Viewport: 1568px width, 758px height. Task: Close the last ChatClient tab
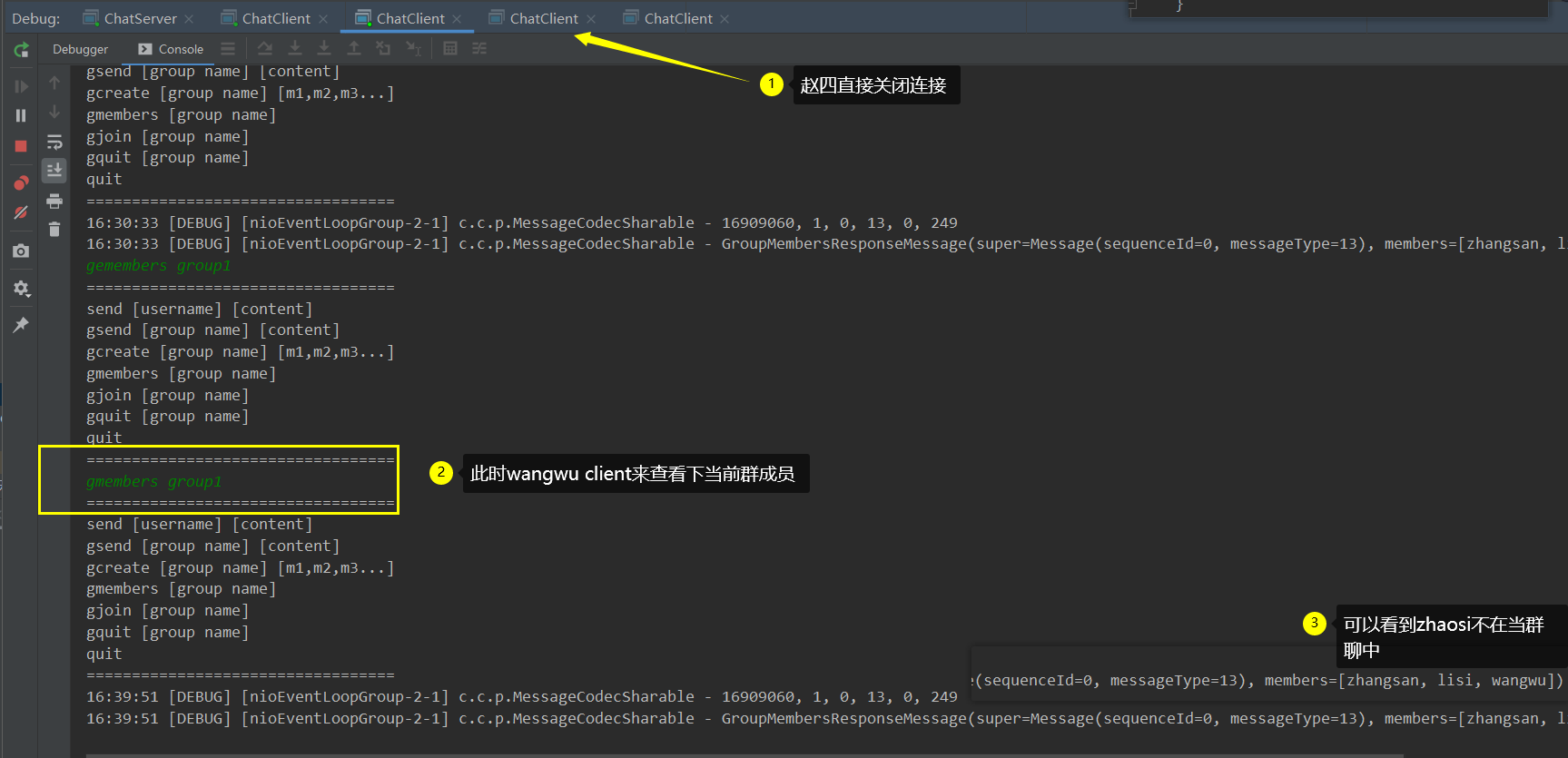[x=725, y=19]
